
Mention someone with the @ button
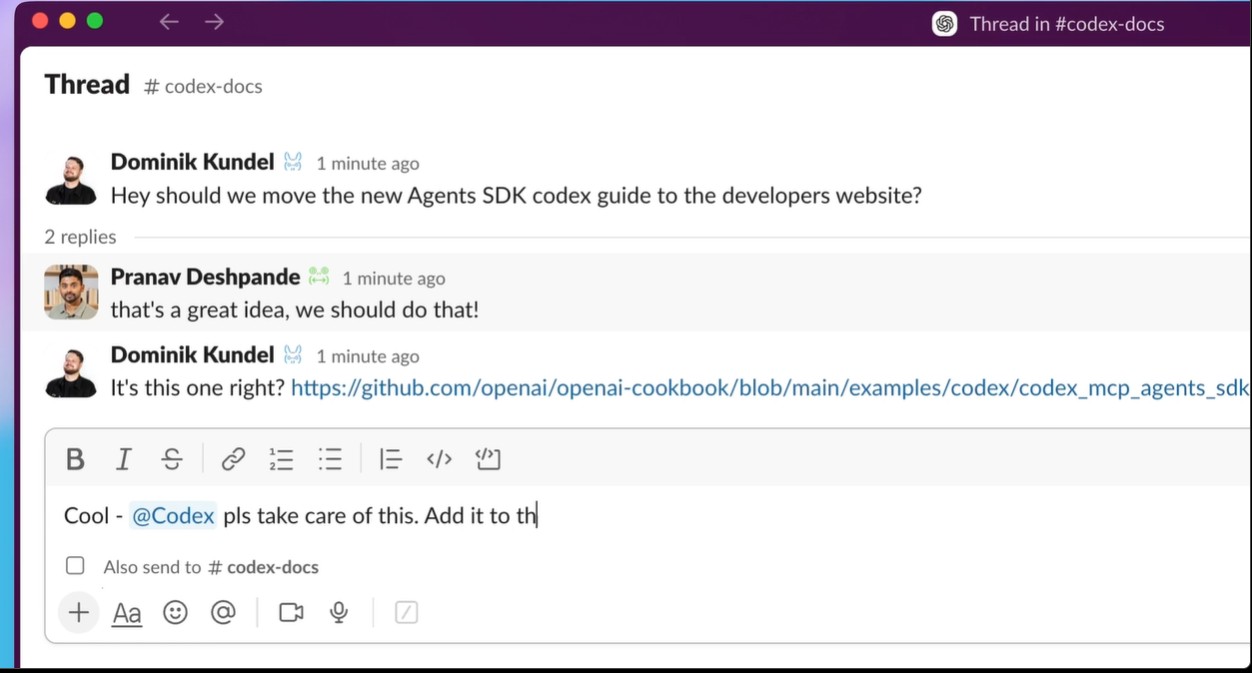(223, 613)
